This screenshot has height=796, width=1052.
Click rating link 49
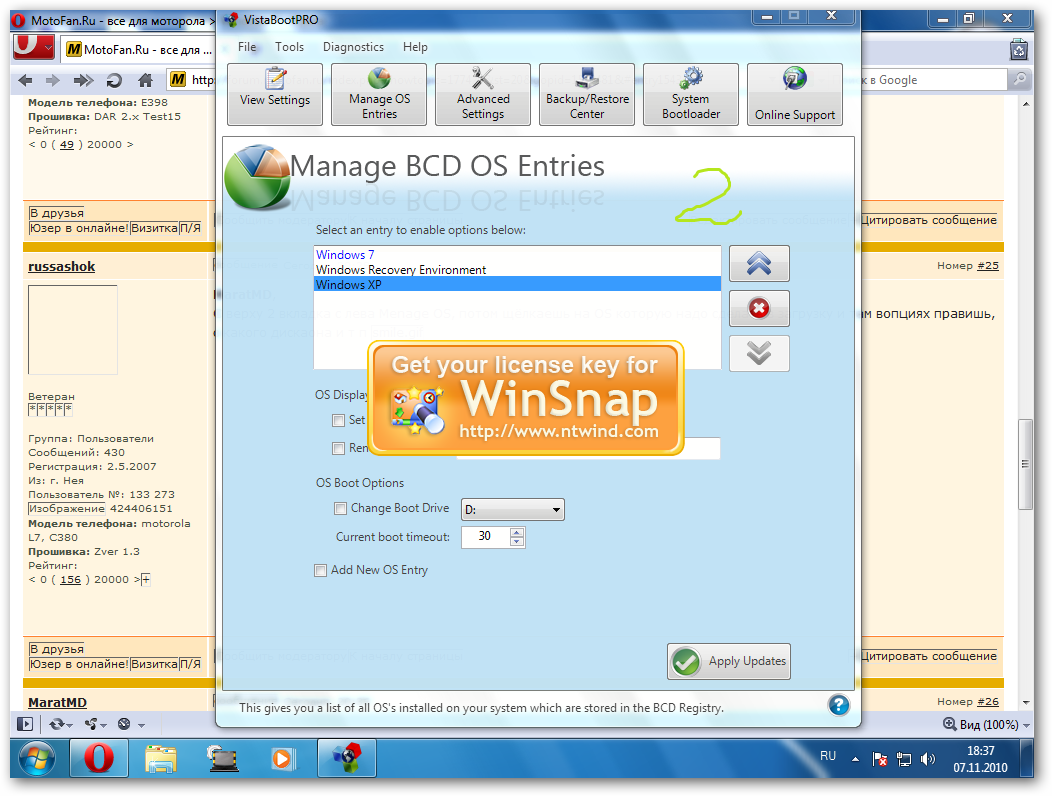pos(66,144)
